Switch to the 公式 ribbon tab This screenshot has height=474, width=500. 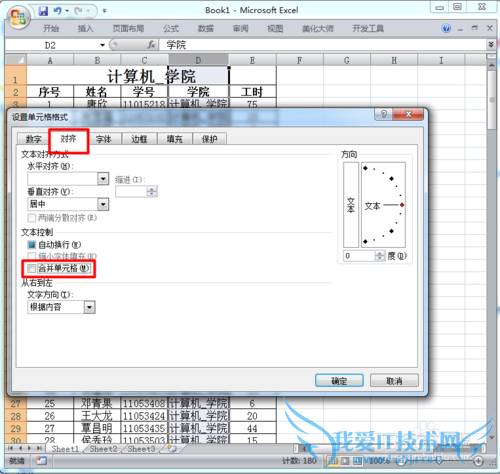[x=171, y=29]
